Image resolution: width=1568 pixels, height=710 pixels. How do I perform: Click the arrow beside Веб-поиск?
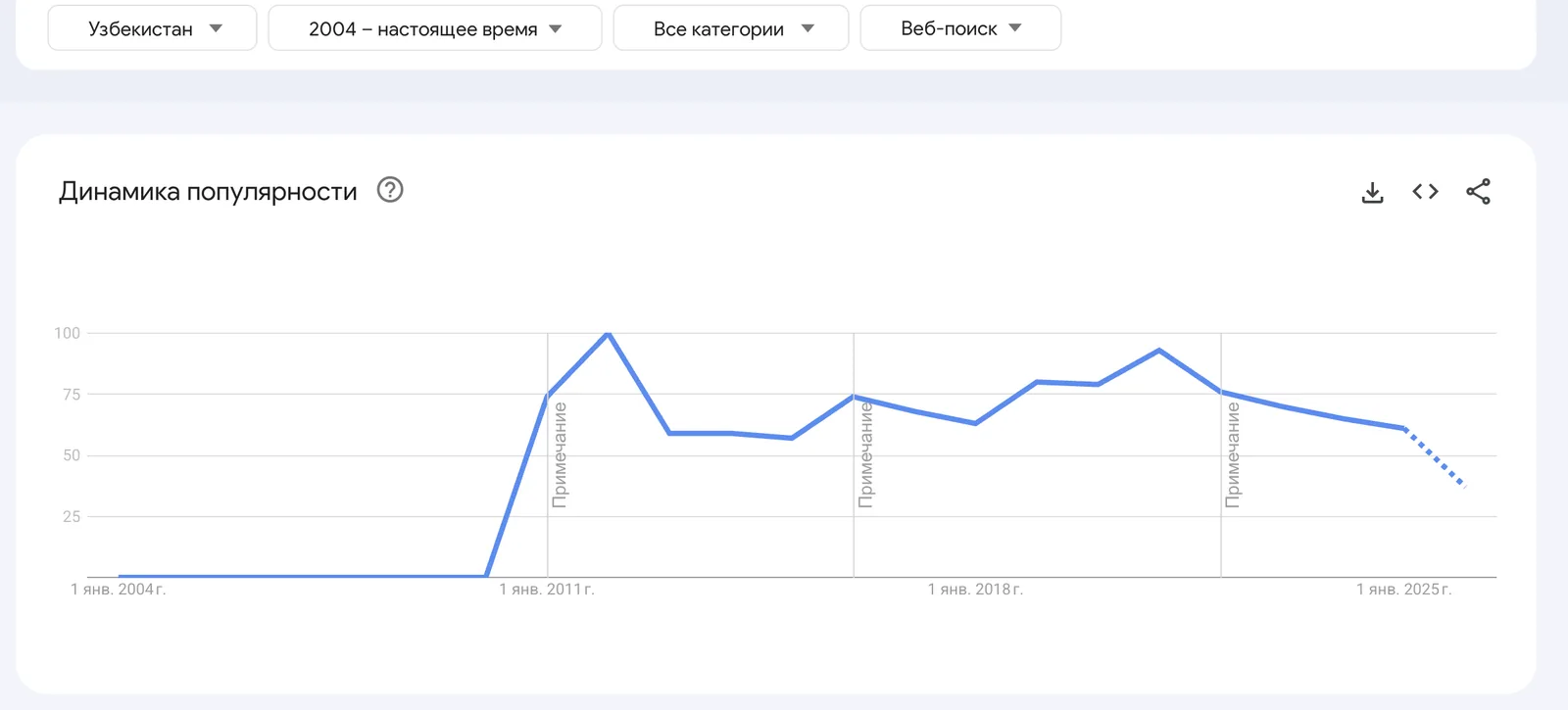coord(1015,28)
